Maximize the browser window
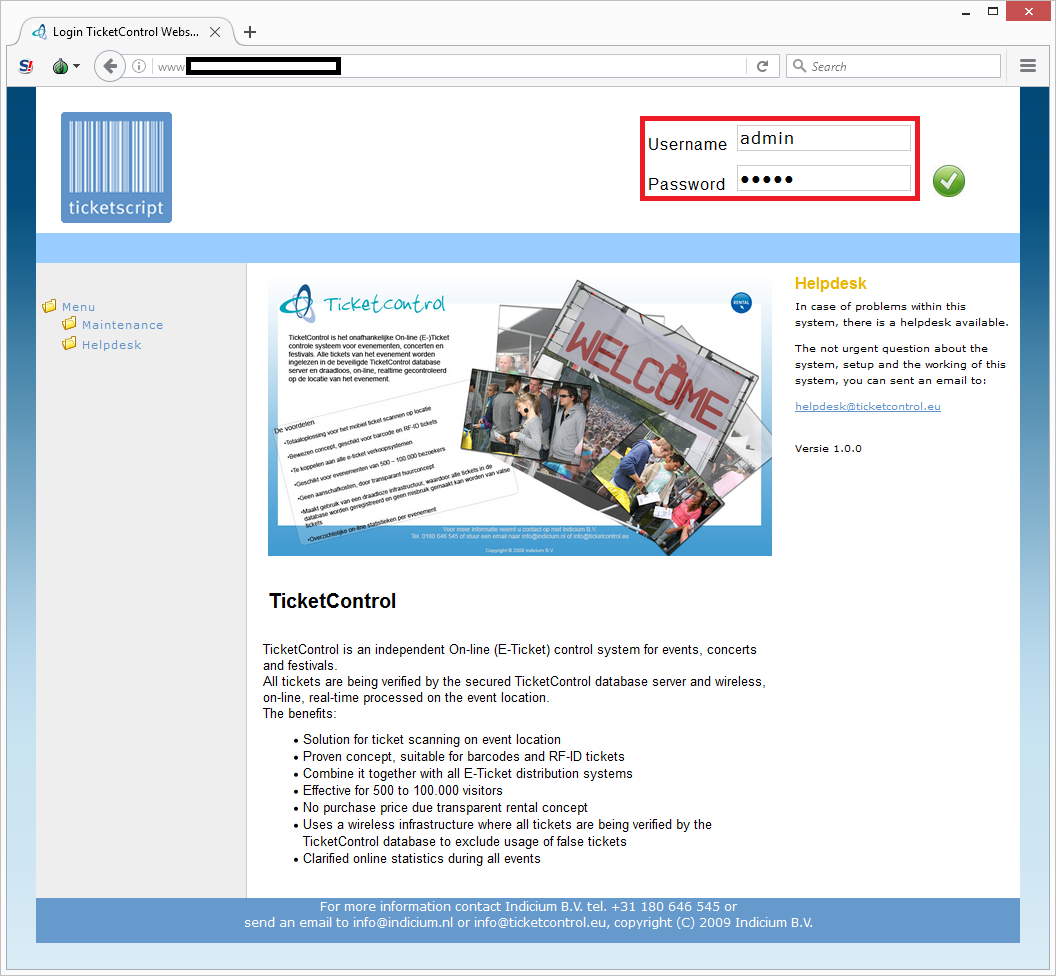 pyautogui.click(x=993, y=11)
